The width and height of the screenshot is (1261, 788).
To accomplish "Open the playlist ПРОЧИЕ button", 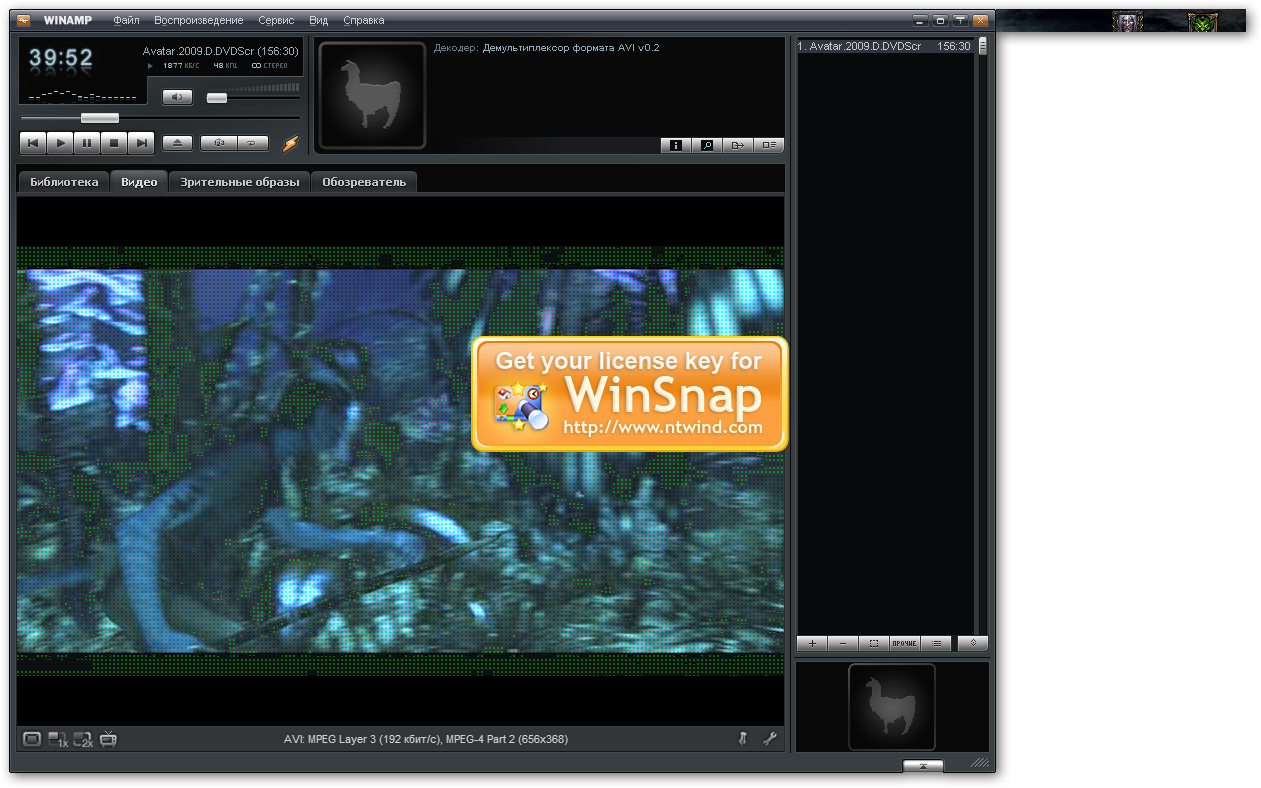I will coord(905,644).
